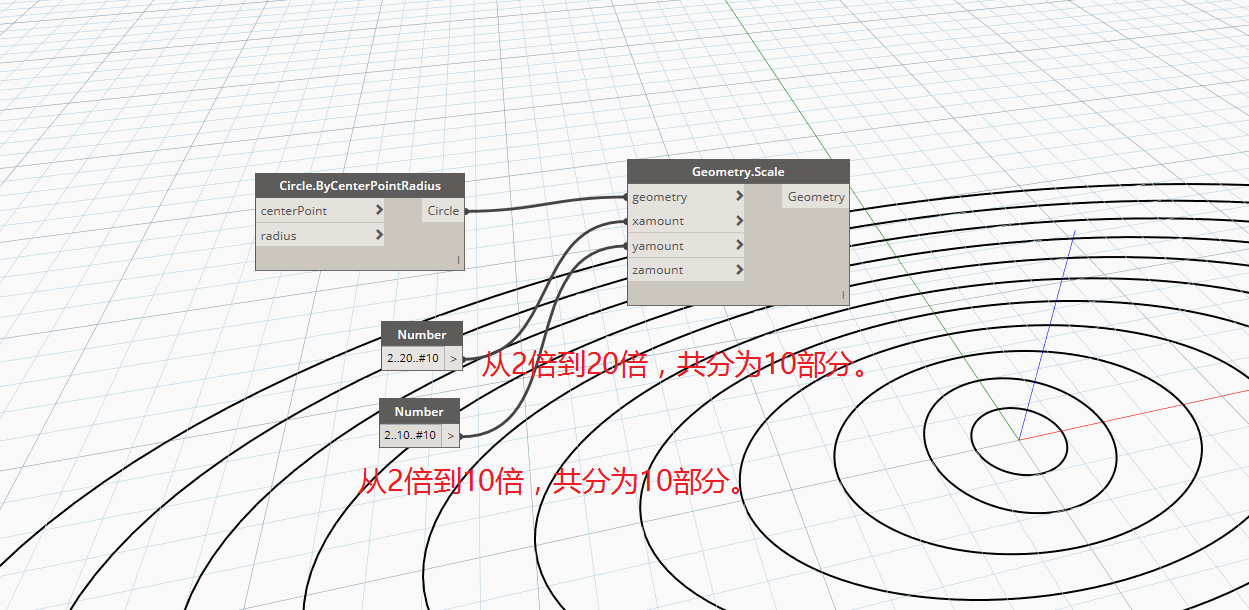Select the red annotation mentioning 20倍
The height and width of the screenshot is (610, 1249).
(675, 364)
